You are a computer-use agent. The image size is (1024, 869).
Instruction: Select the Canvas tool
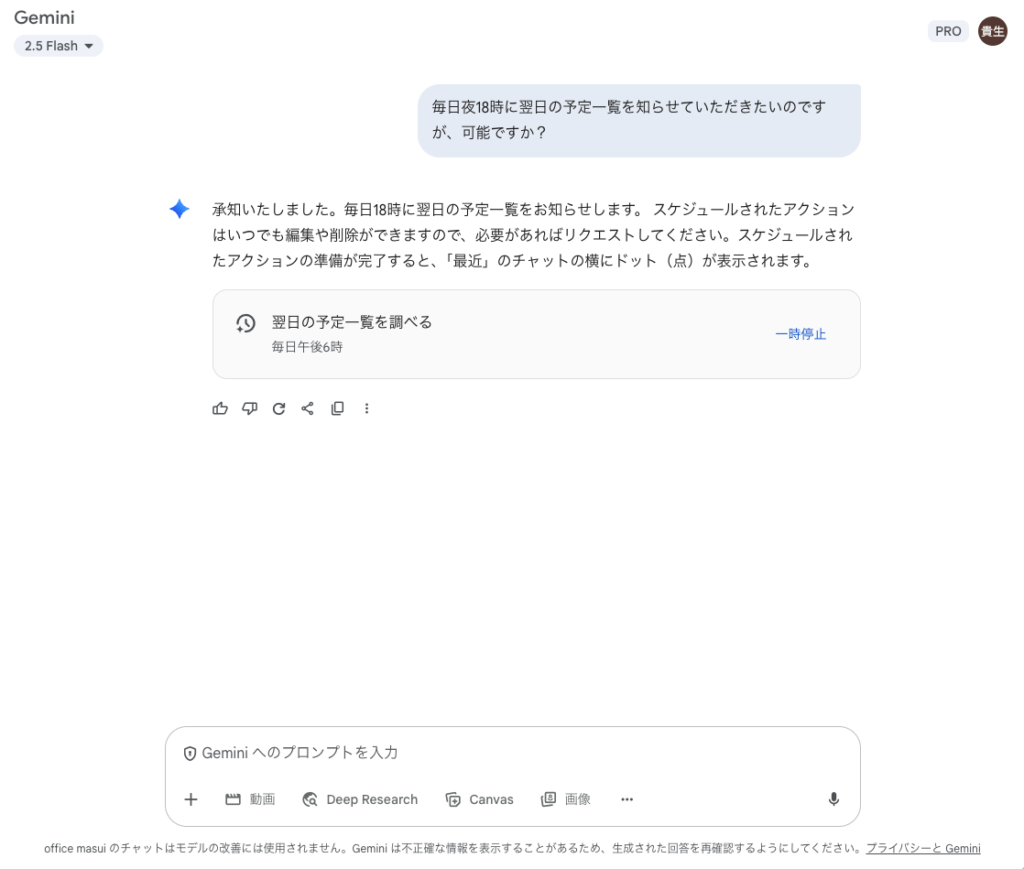(x=480, y=799)
